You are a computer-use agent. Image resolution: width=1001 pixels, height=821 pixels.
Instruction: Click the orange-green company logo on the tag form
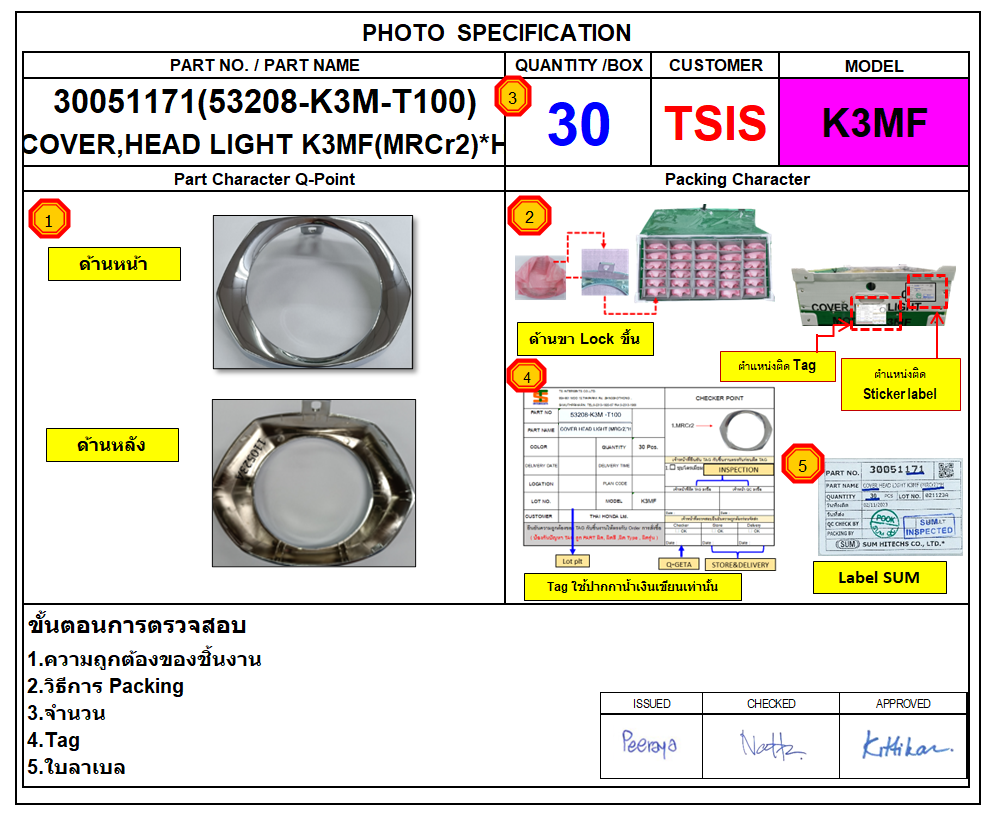click(x=541, y=396)
